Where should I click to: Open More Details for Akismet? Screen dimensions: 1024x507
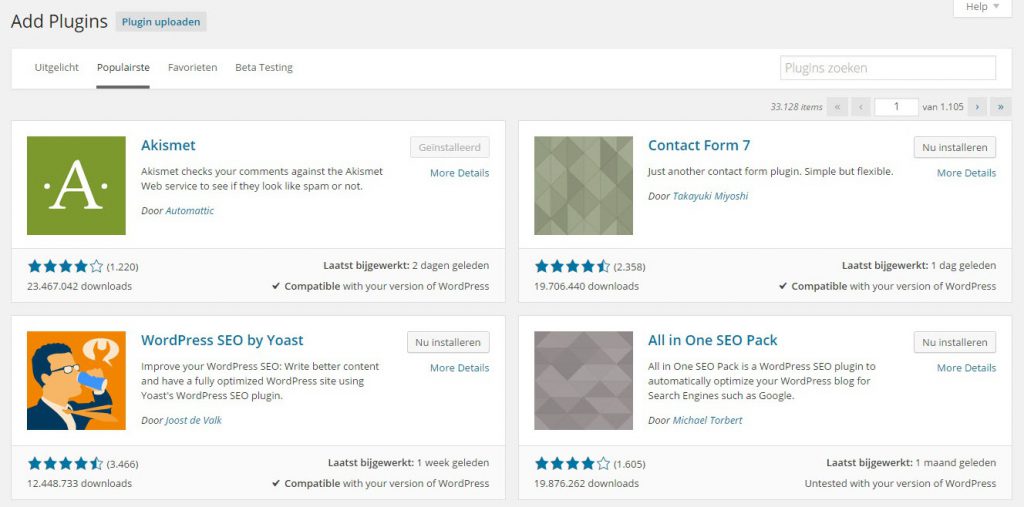460,173
